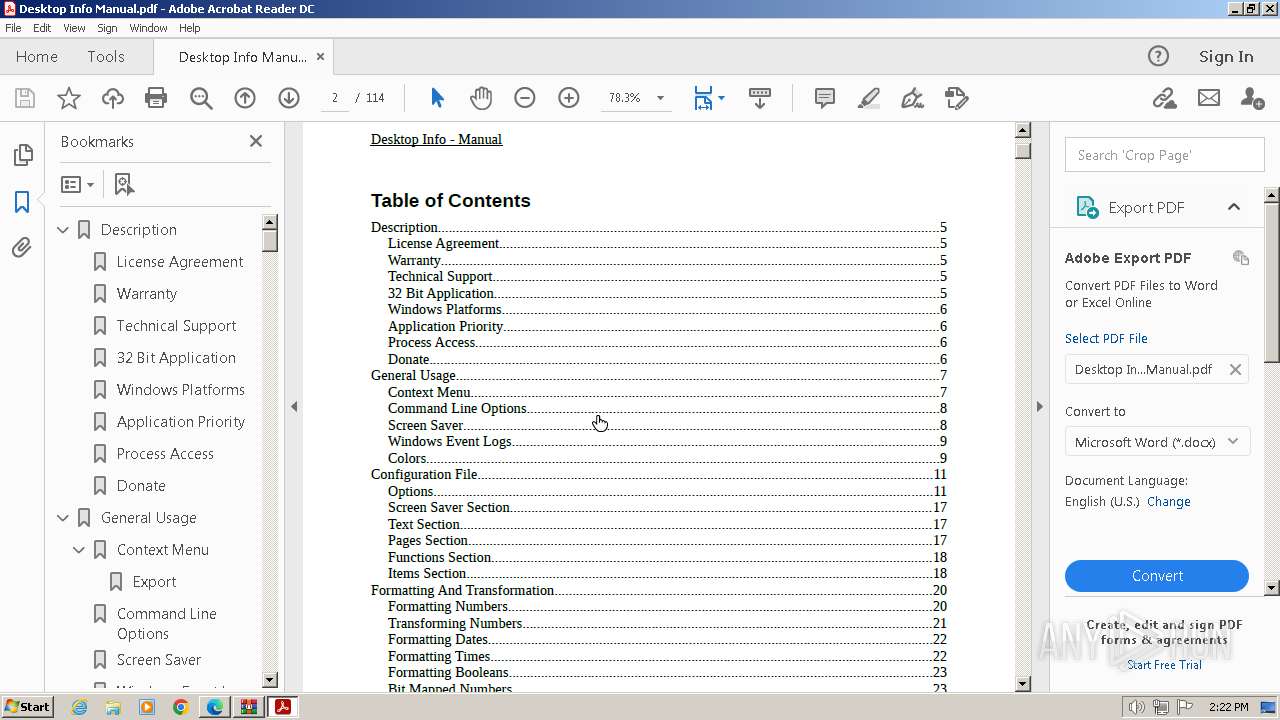The image size is (1280, 720).
Task: Open the add comment tool
Action: [x=825, y=98]
